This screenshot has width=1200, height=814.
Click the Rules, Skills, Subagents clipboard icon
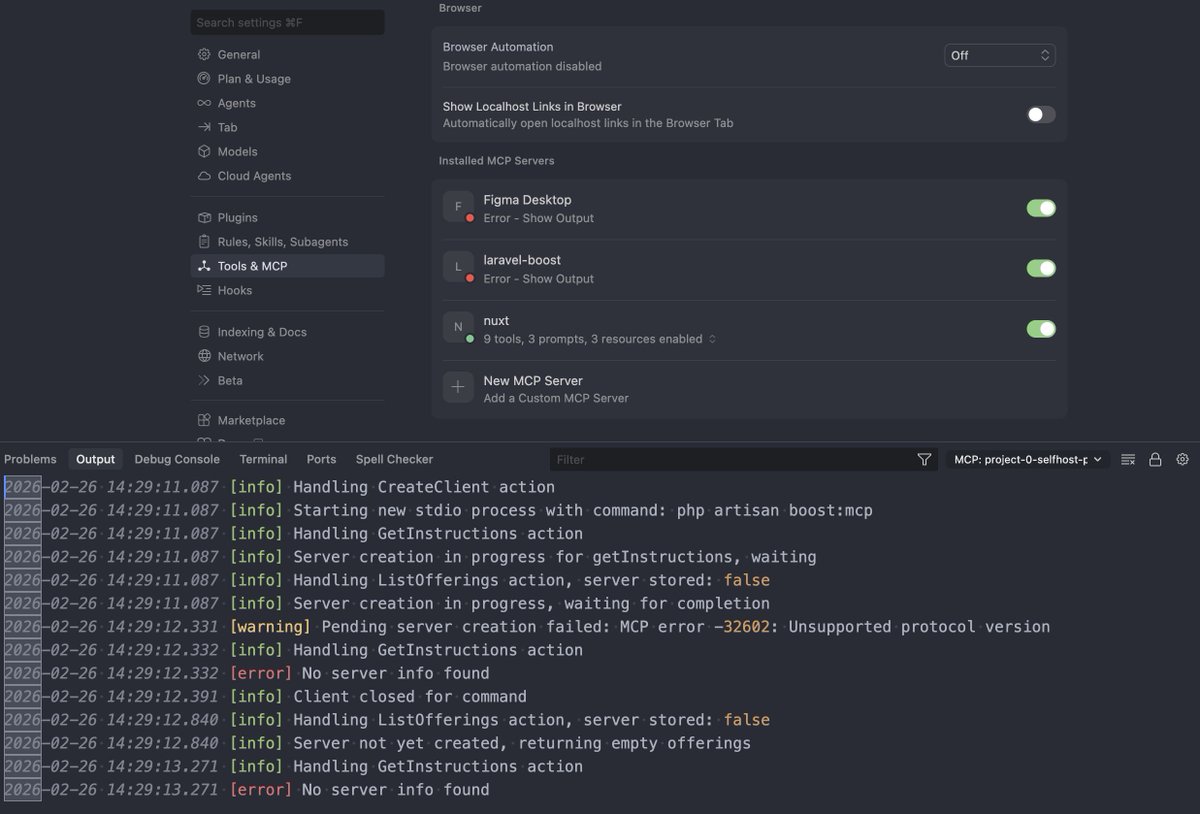click(x=204, y=242)
